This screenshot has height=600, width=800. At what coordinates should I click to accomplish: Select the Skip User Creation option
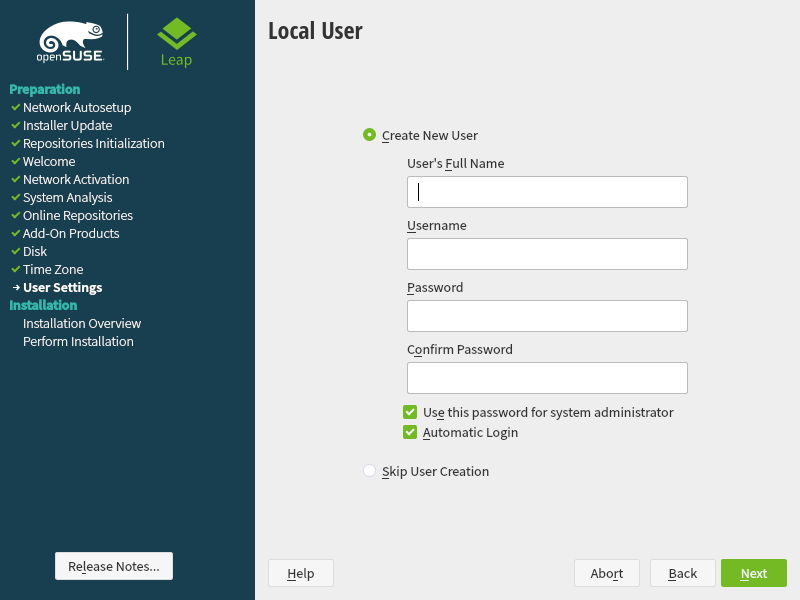(x=370, y=471)
